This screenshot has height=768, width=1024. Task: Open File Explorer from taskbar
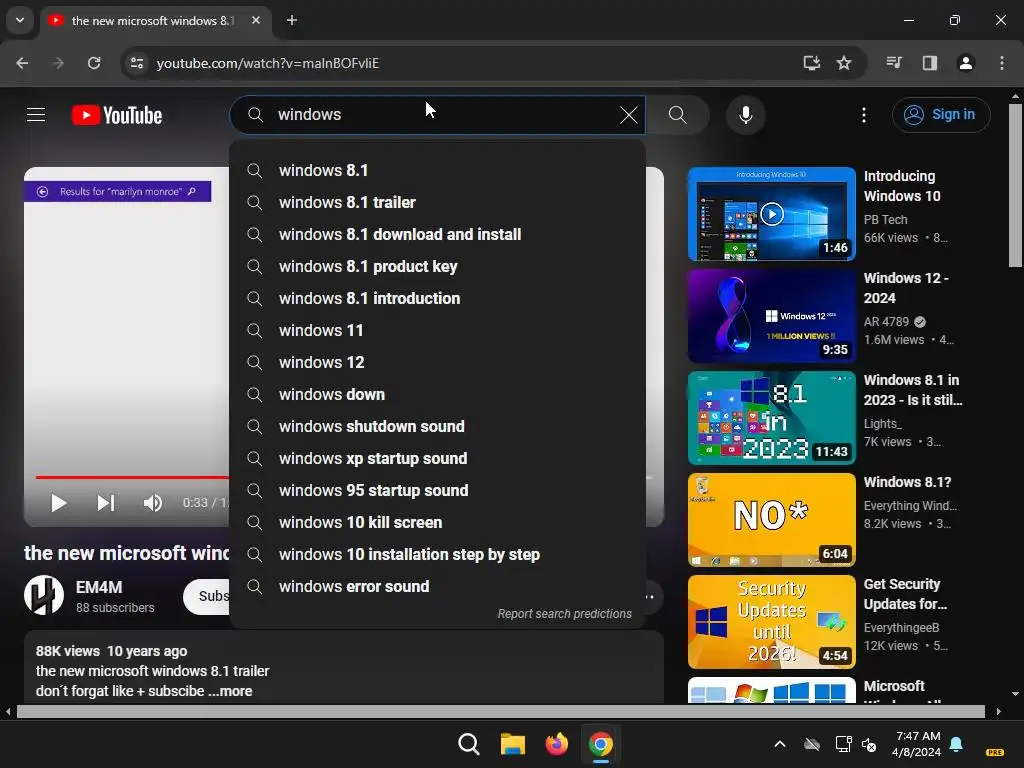(x=513, y=744)
